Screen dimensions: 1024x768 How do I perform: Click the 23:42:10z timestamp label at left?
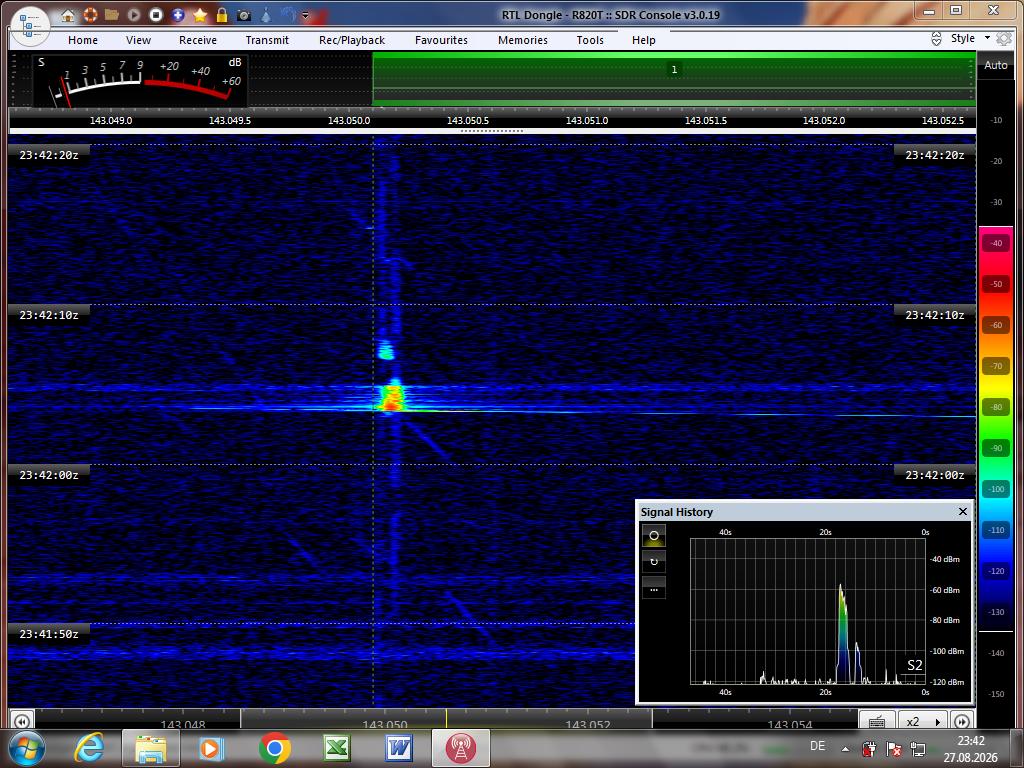point(48,315)
